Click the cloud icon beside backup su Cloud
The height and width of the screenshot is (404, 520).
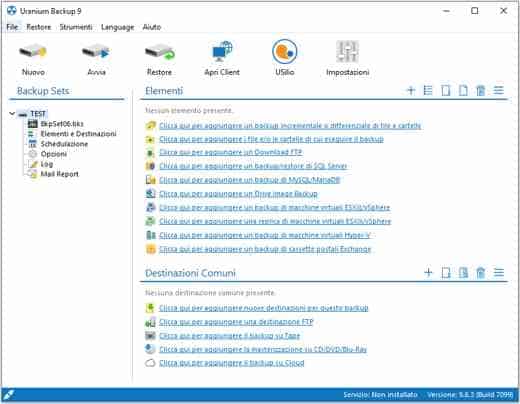(151, 363)
